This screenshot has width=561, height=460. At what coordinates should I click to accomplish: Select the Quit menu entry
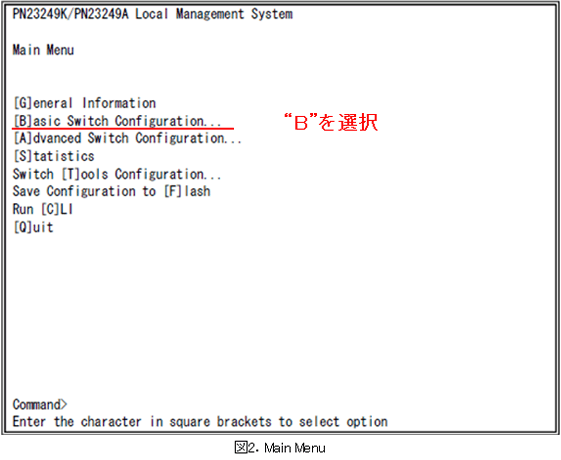pyautogui.click(x=33, y=227)
